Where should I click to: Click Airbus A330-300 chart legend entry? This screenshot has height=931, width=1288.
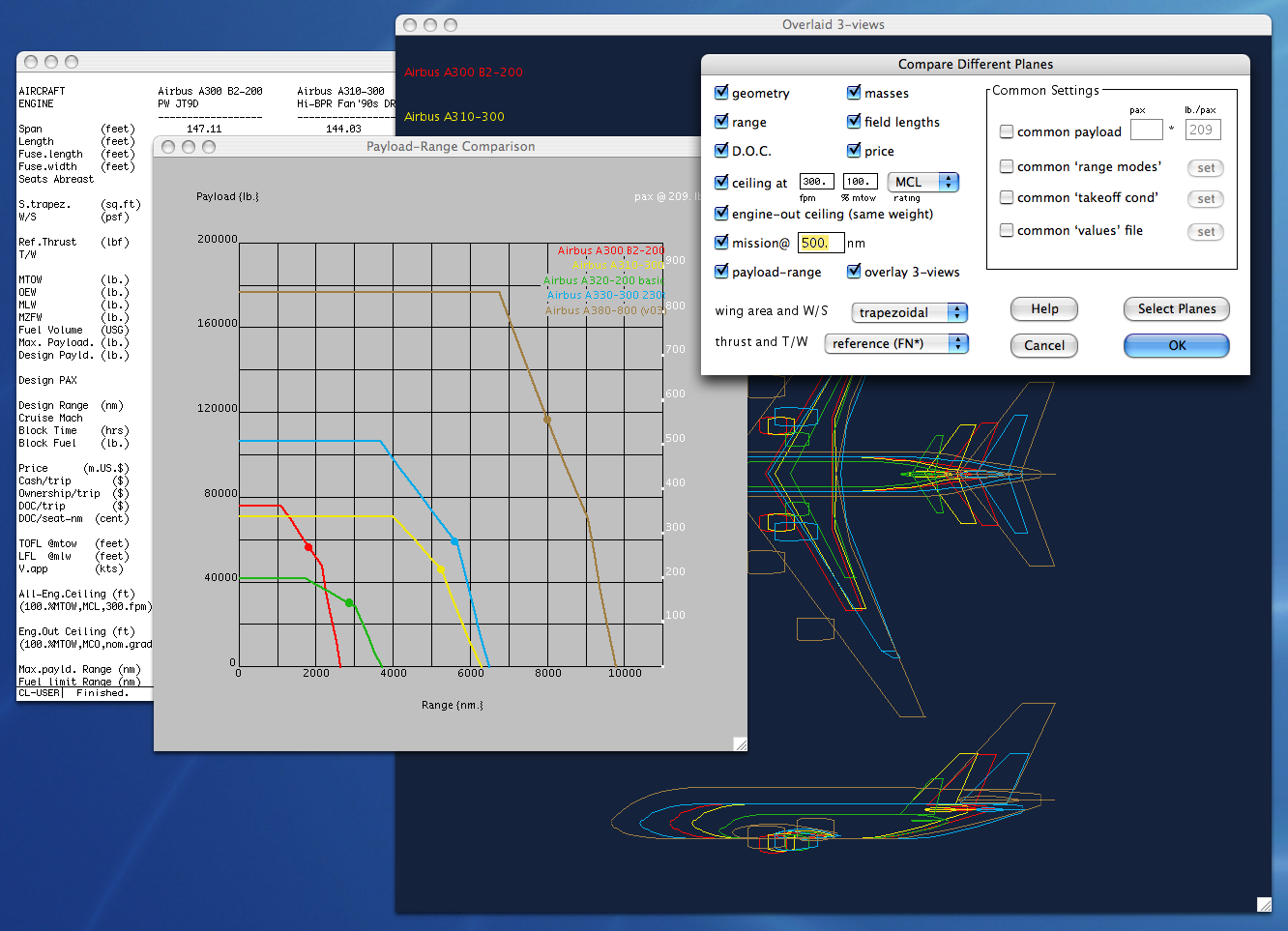click(605, 295)
